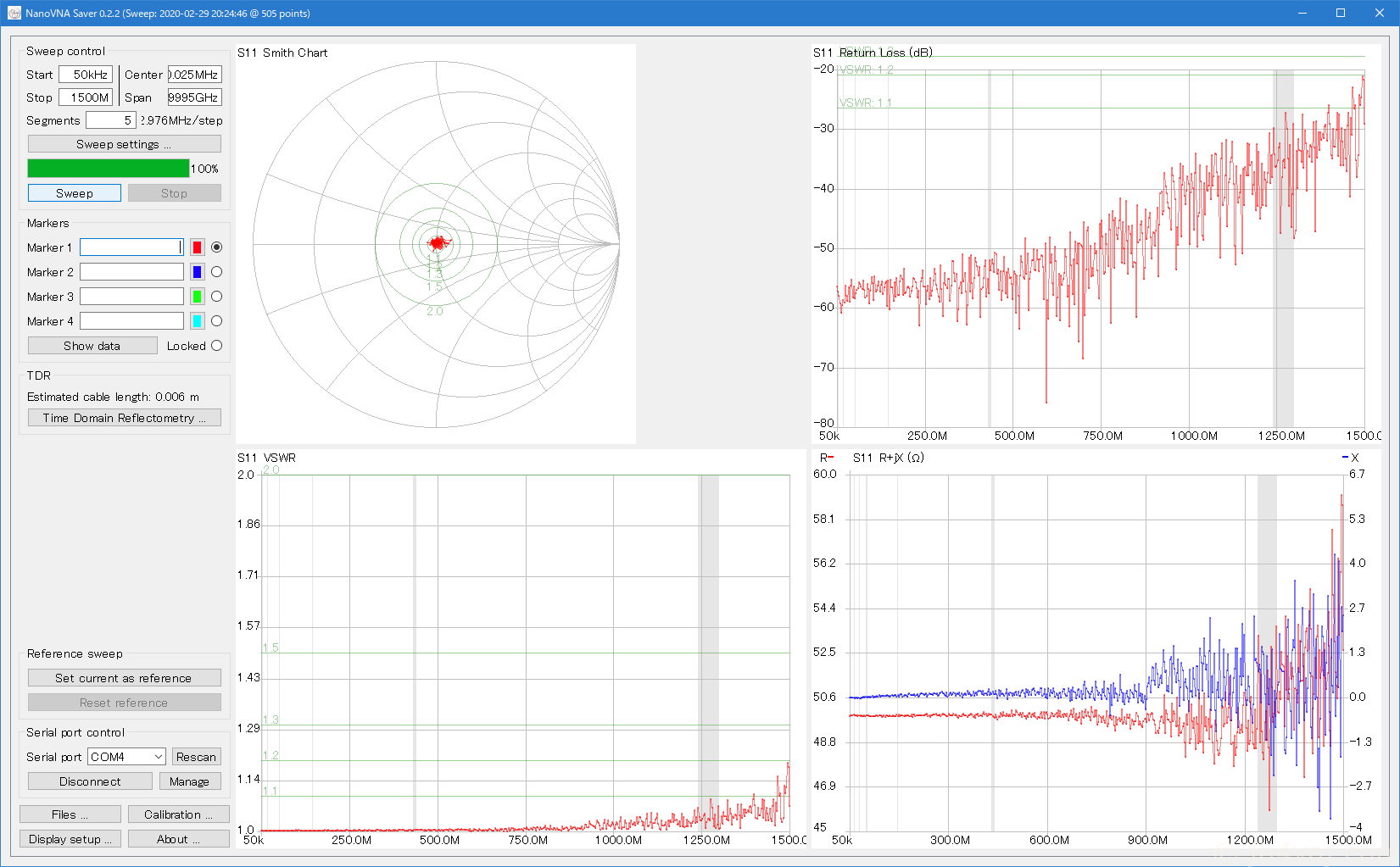Click Set current as reference button
Image resolution: width=1400 pixels, height=867 pixels.
click(x=125, y=678)
